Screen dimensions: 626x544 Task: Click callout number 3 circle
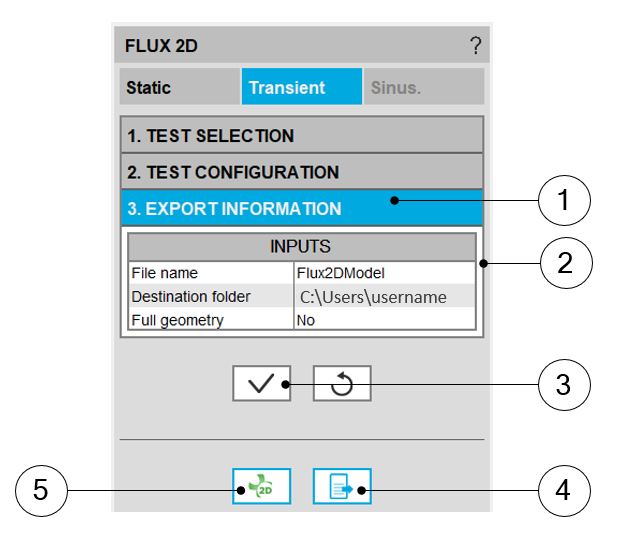[x=564, y=384]
